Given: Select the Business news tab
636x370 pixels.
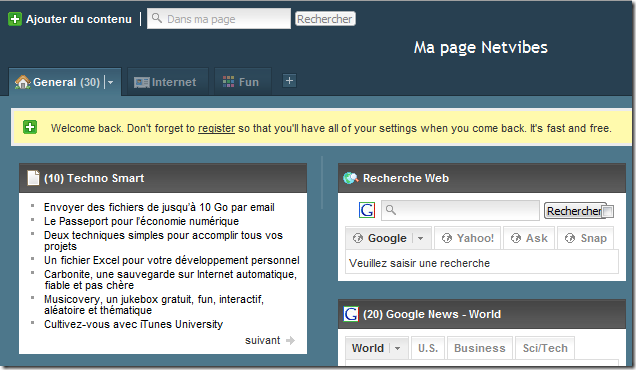Looking at the screenshot, I should click(x=480, y=348).
